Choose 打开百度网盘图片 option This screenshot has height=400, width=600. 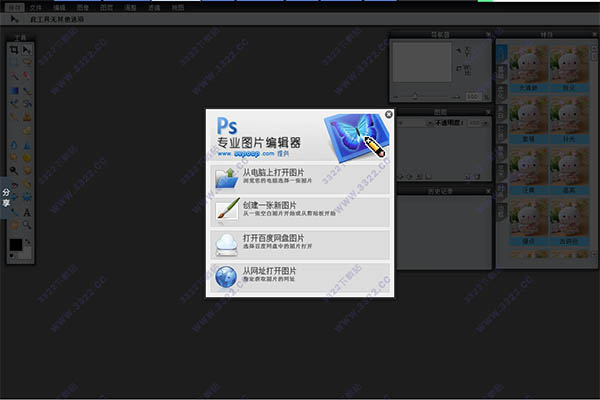300,244
